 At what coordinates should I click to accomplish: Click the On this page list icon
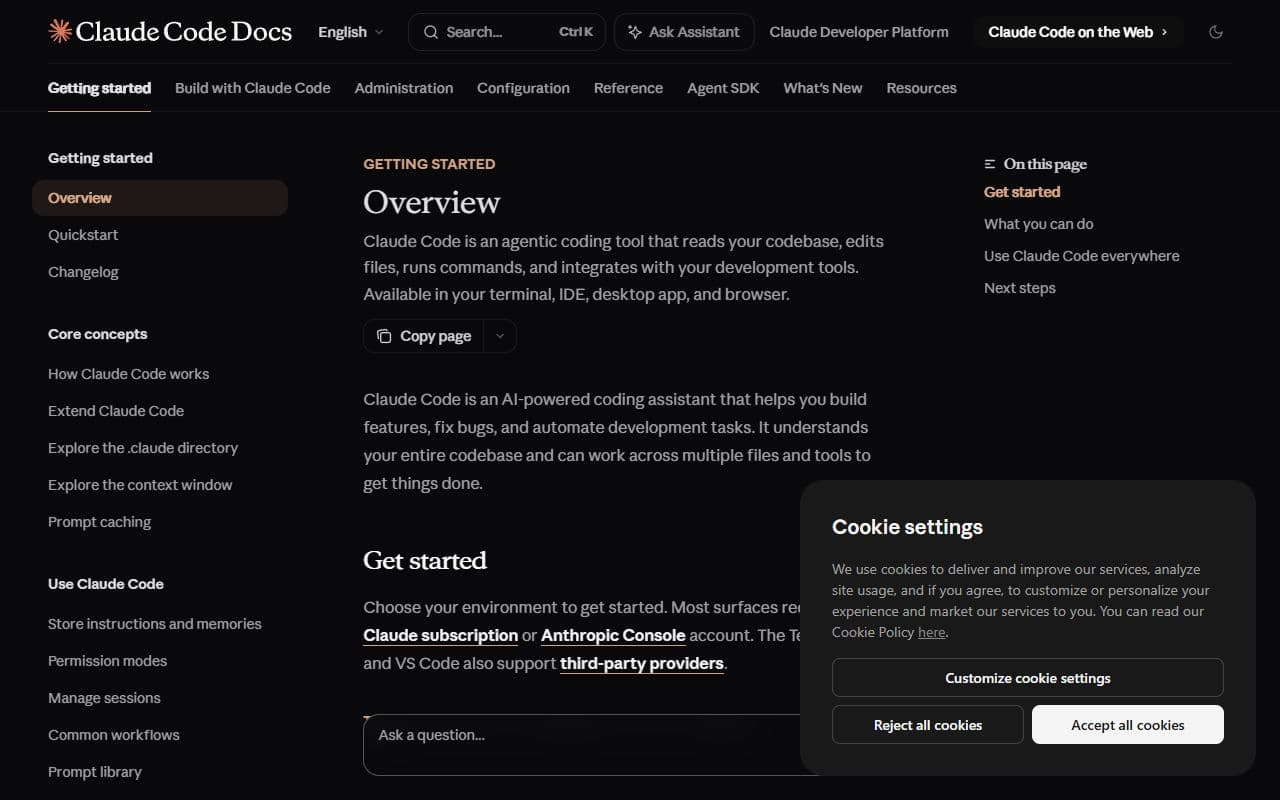pyautogui.click(x=990, y=164)
